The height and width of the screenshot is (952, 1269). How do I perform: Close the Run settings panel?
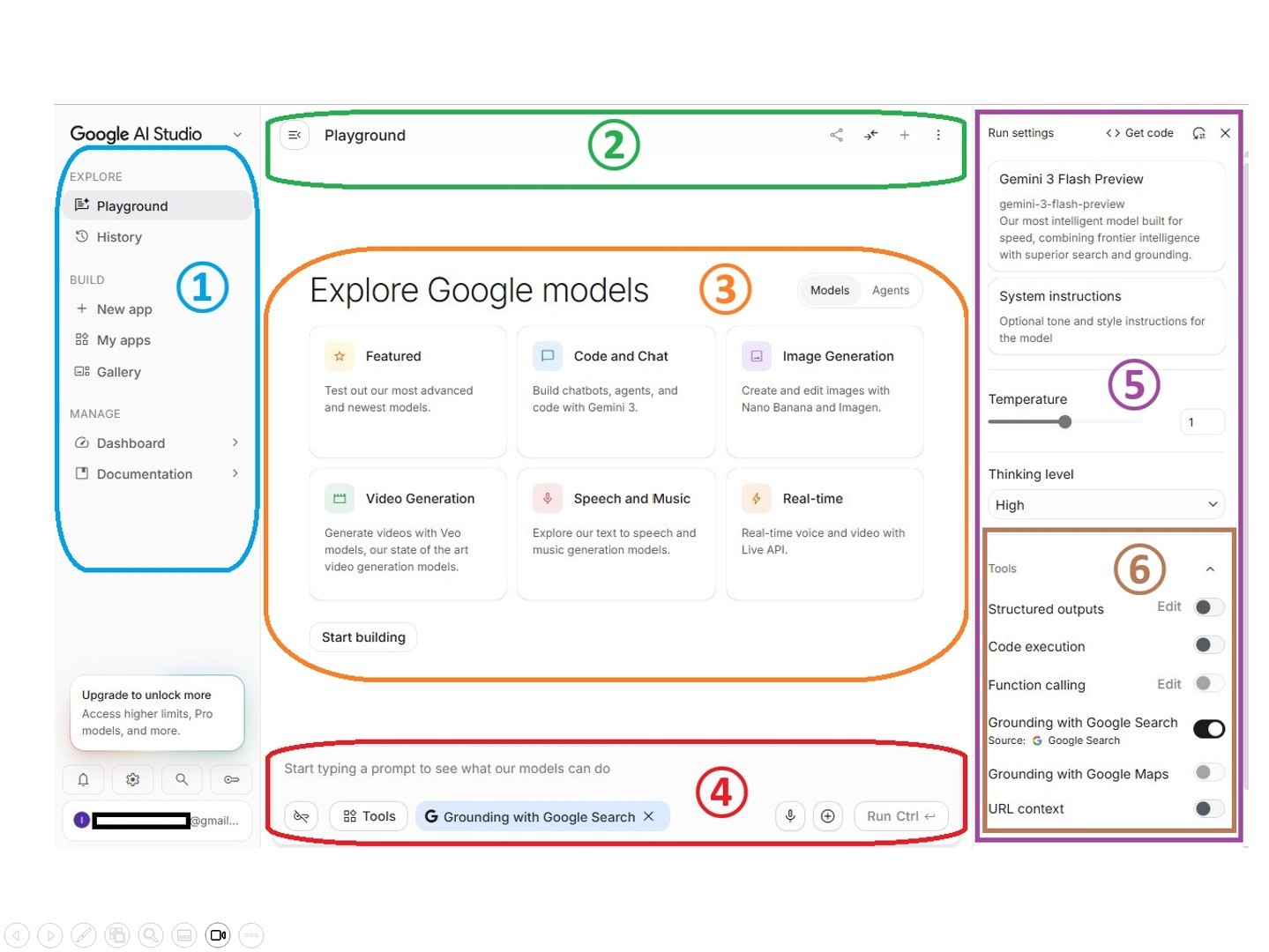point(1225,133)
